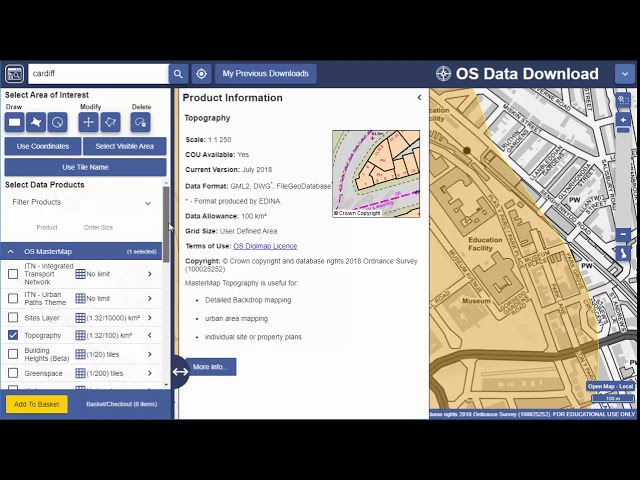The width and height of the screenshot is (640, 480).
Task: Show info for Greenspace arrow
Action: point(150,373)
